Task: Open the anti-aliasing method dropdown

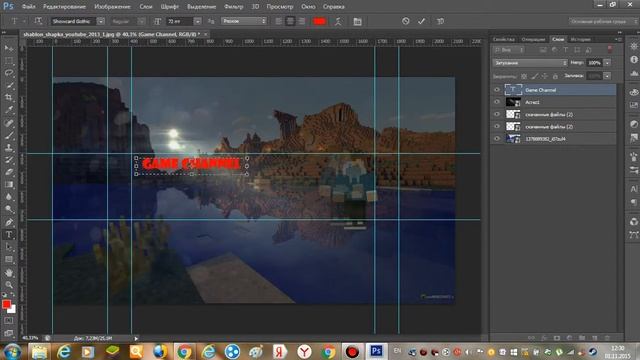Action: click(244, 21)
